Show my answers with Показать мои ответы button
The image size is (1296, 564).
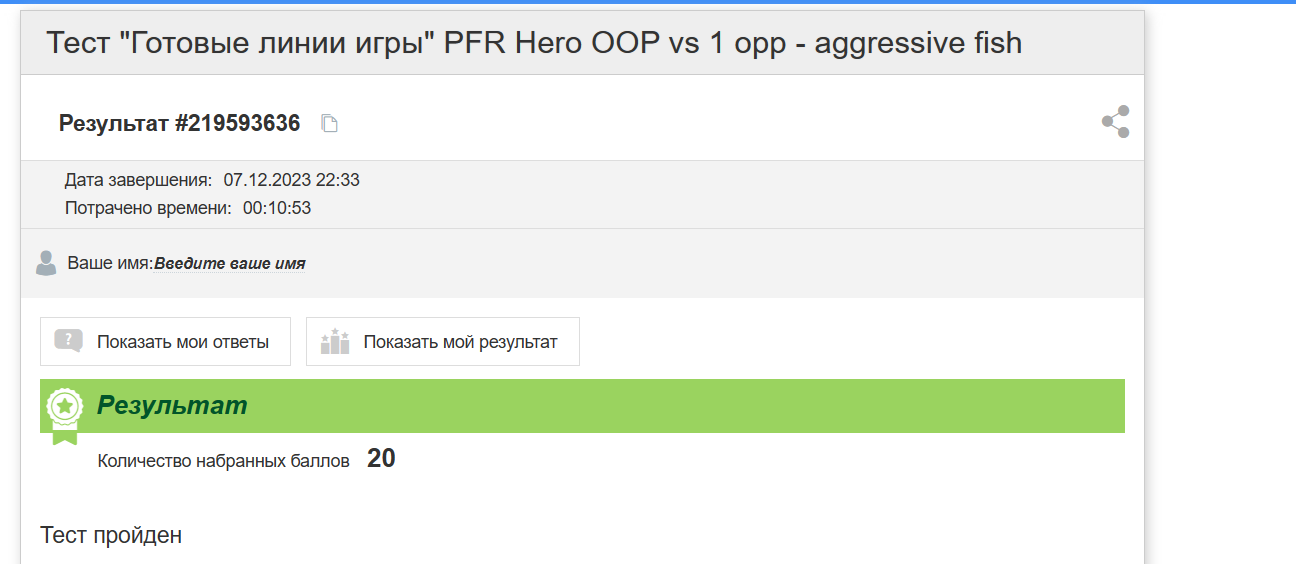pos(165,342)
